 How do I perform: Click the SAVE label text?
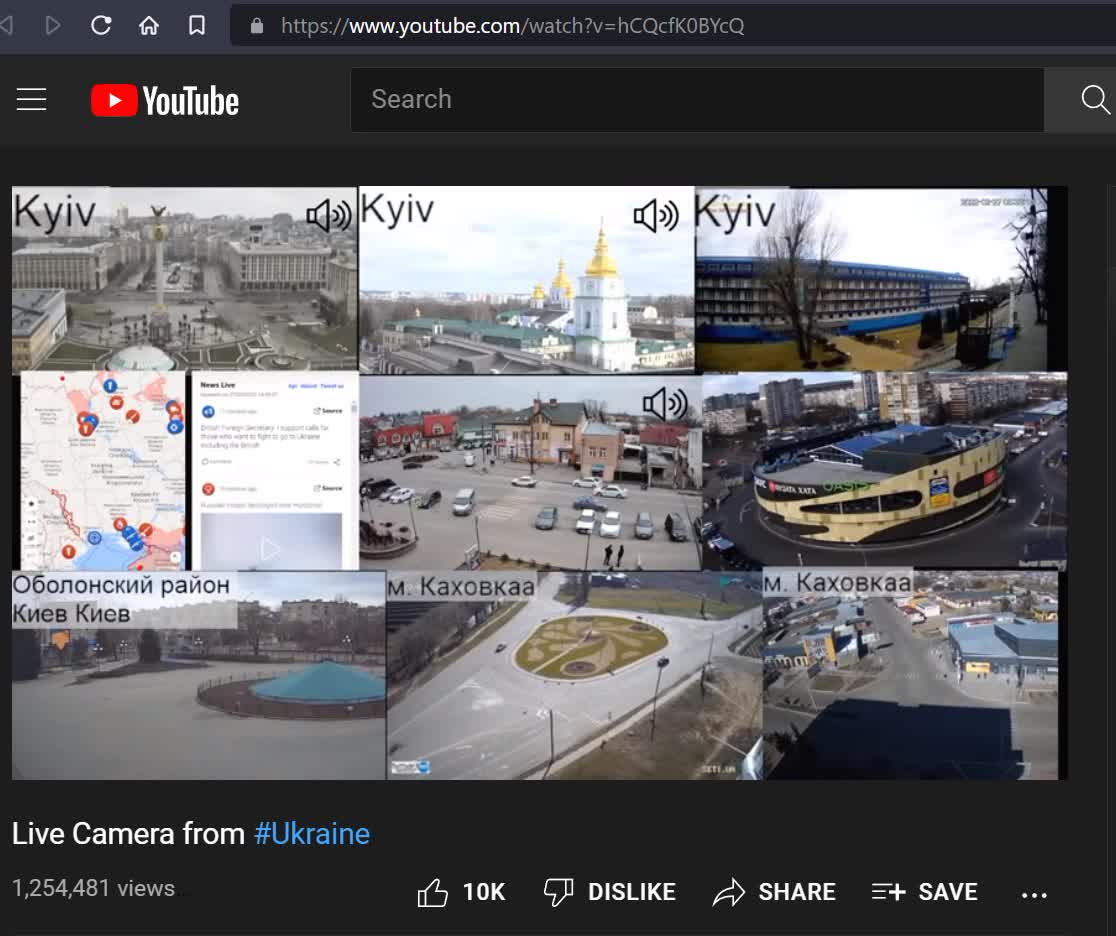pos(948,892)
